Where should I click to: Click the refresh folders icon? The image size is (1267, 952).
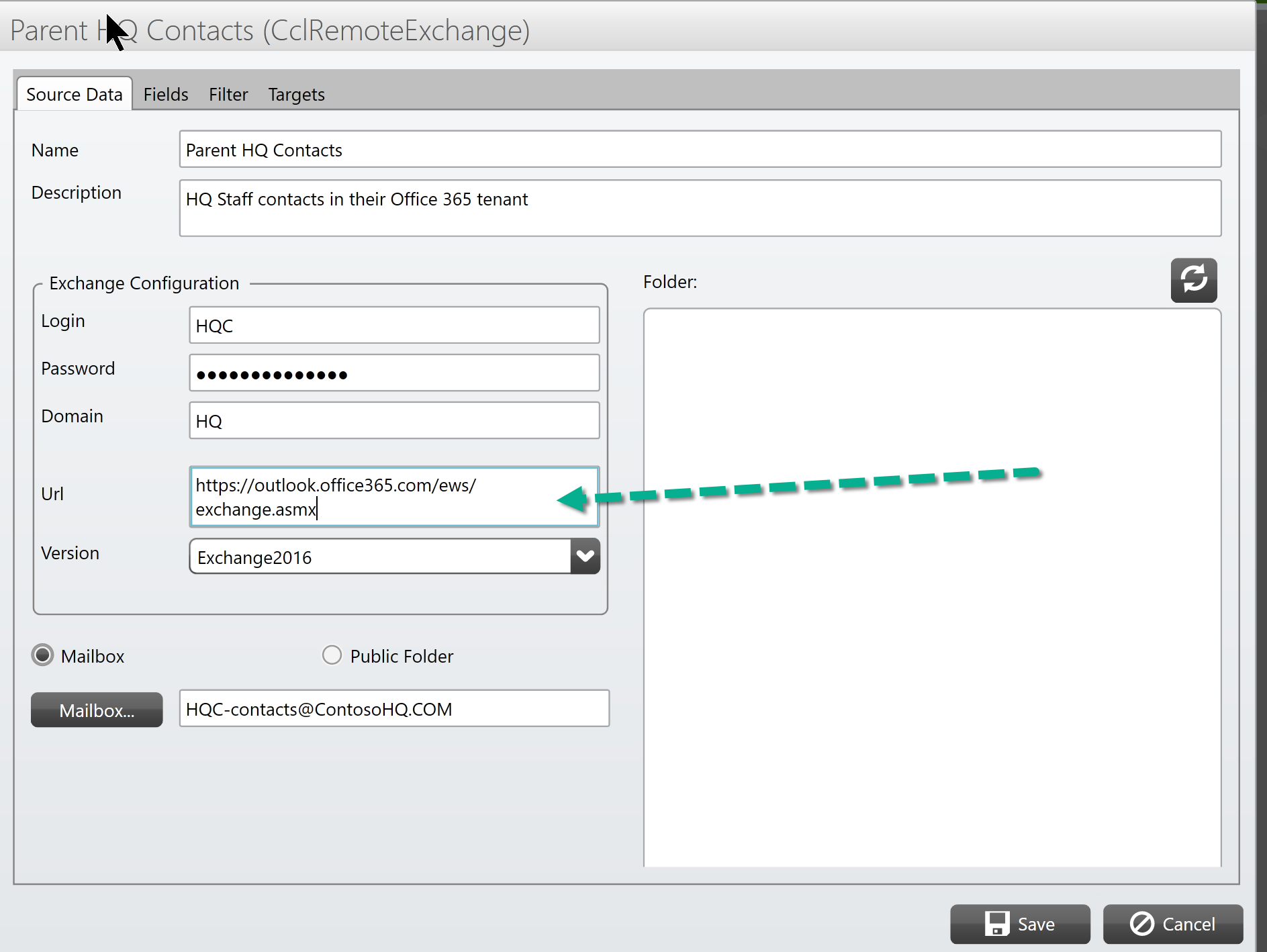pos(1193,280)
